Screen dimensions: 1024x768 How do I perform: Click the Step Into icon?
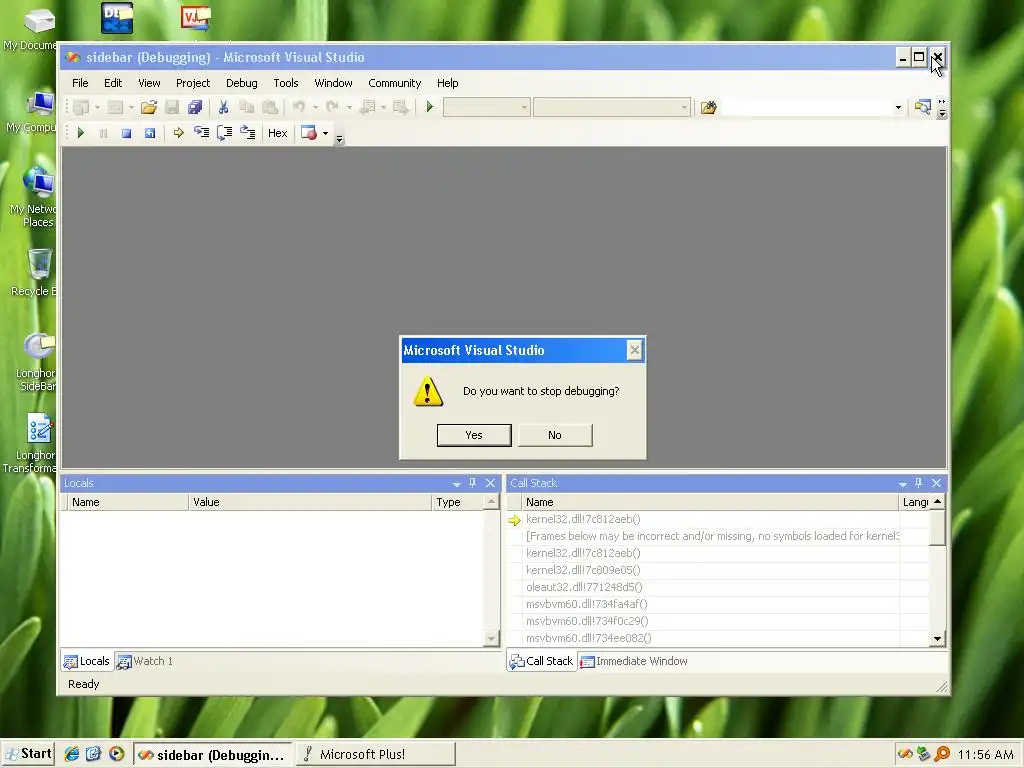coord(201,133)
